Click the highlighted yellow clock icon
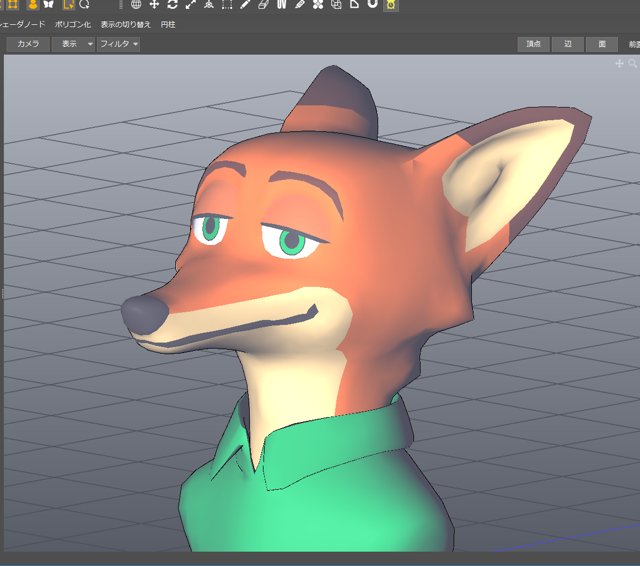640x566 pixels. click(391, 4)
